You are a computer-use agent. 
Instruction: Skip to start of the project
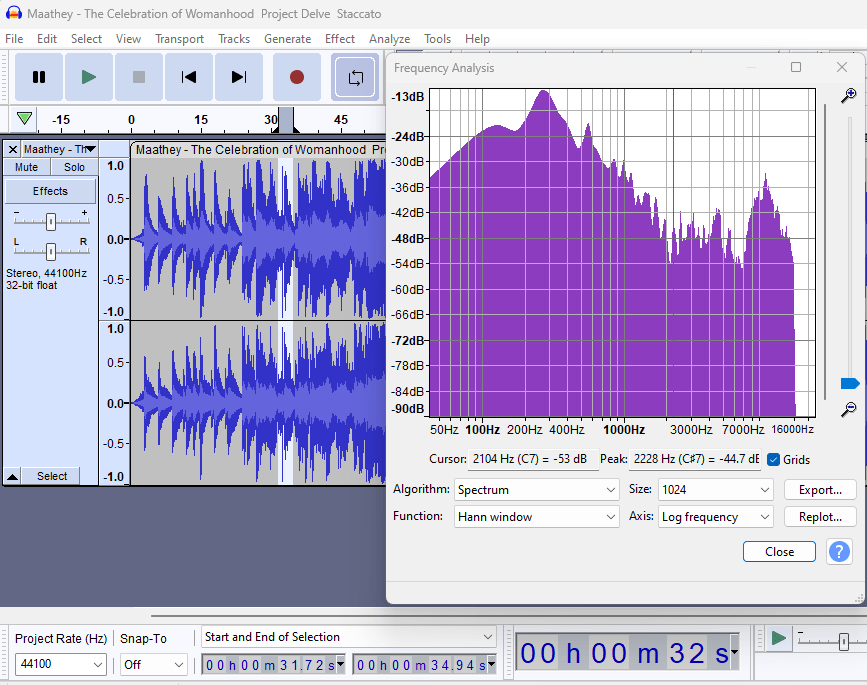[189, 77]
